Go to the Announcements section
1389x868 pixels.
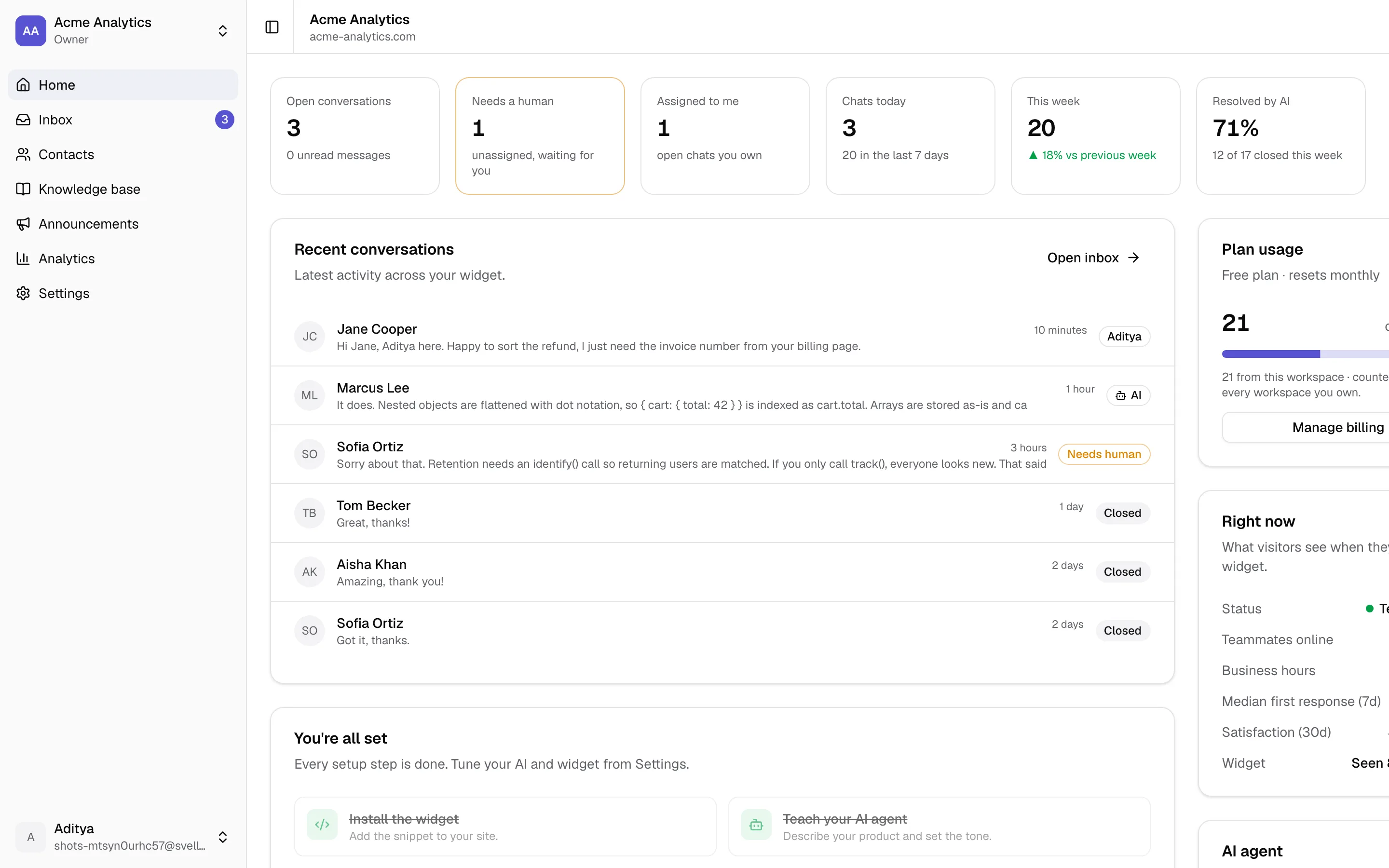(x=123, y=224)
